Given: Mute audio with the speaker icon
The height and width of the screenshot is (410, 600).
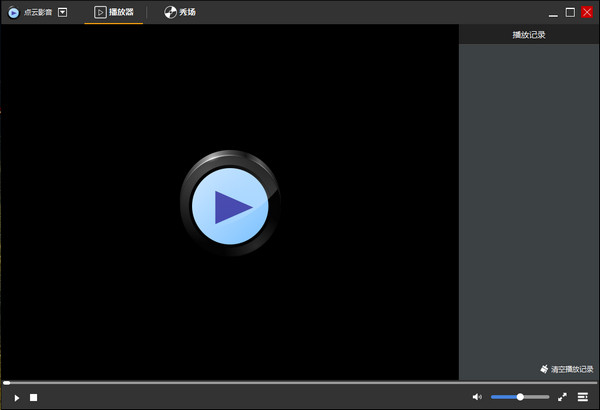Looking at the screenshot, I should click(x=477, y=397).
